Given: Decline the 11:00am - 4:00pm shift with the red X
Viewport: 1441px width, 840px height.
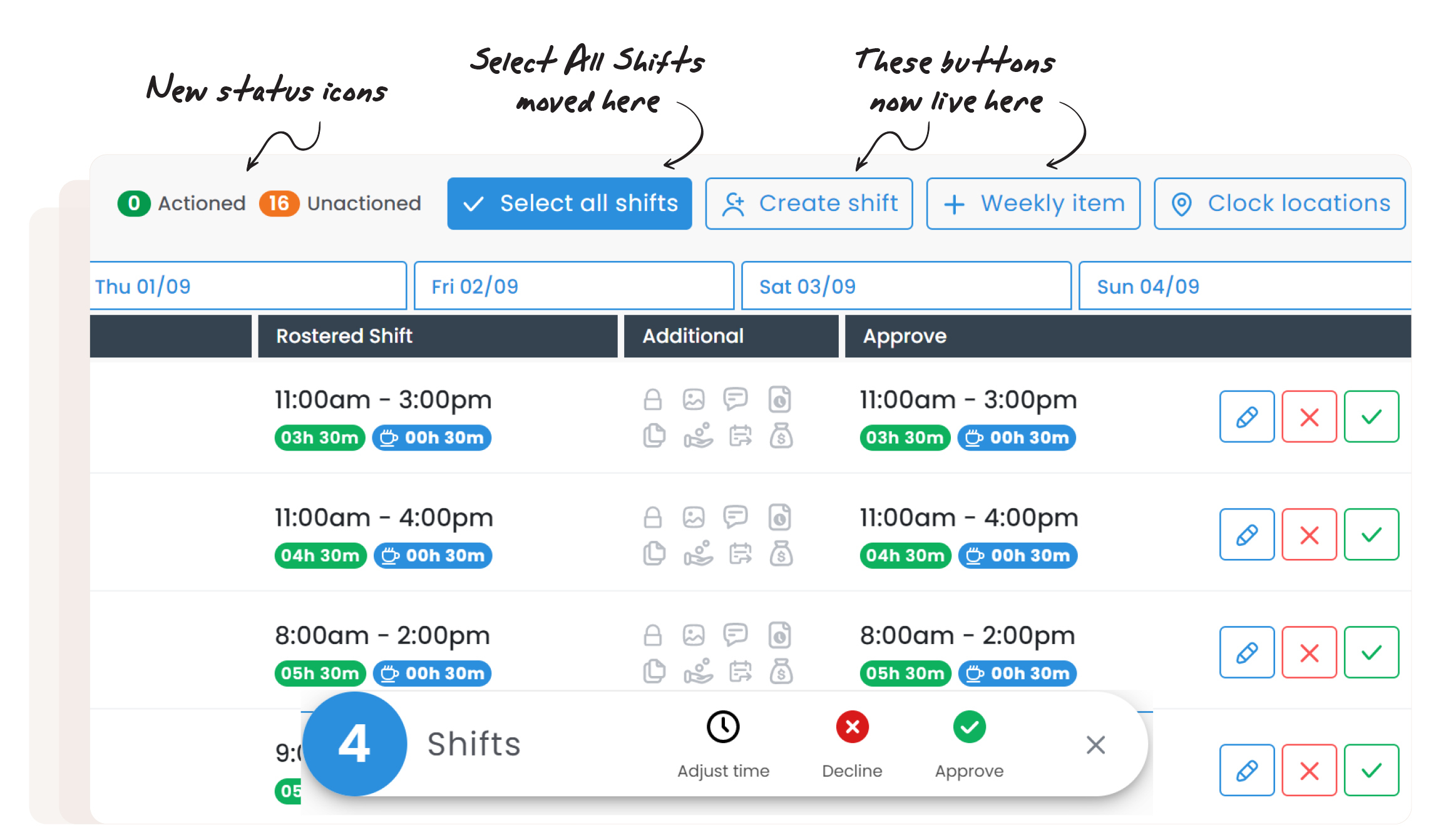Looking at the screenshot, I should click(x=1309, y=535).
